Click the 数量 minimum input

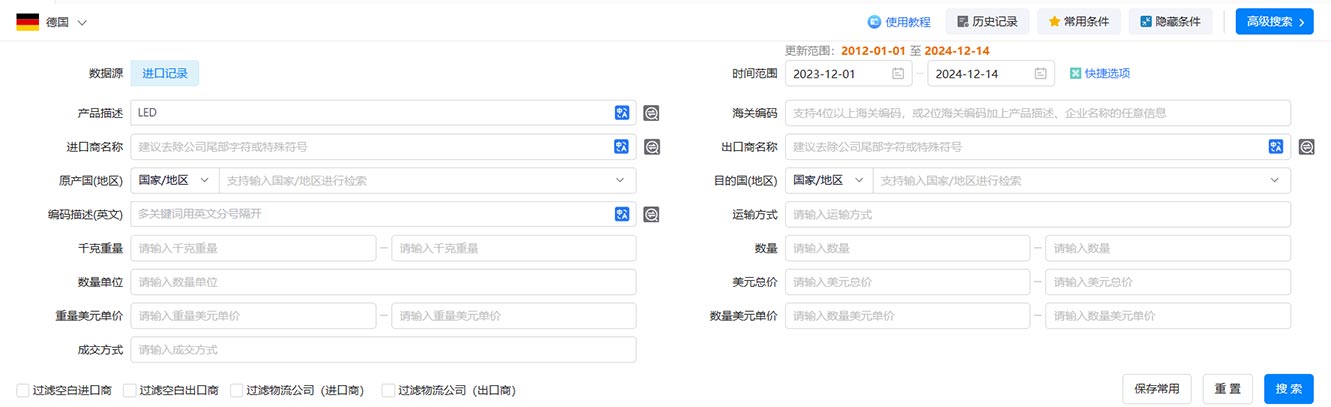click(x=907, y=248)
